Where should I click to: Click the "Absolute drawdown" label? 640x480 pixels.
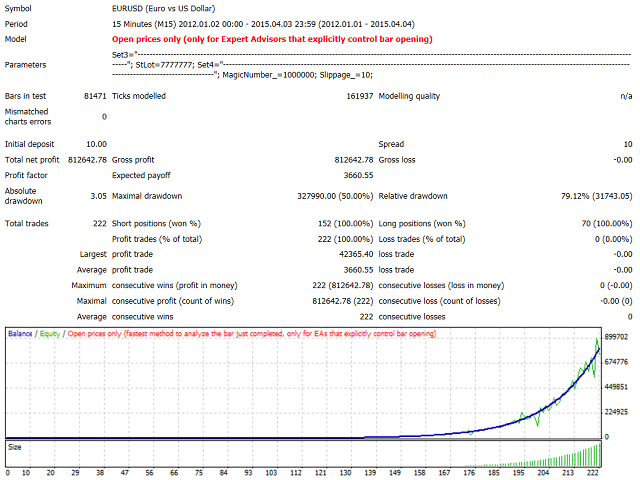point(23,196)
